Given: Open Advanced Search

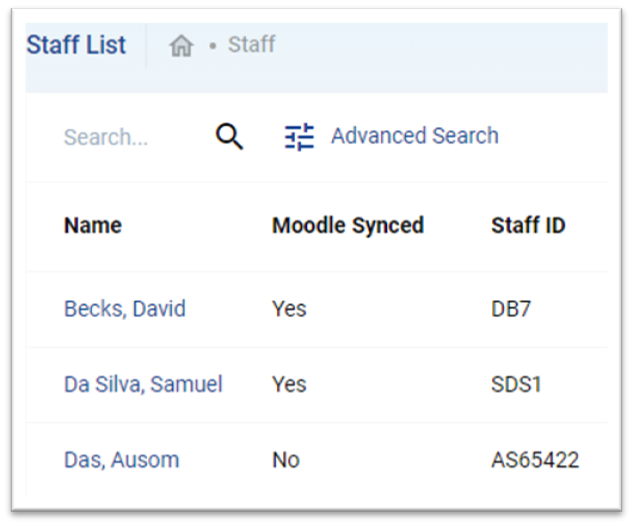Looking at the screenshot, I should coord(415,136).
